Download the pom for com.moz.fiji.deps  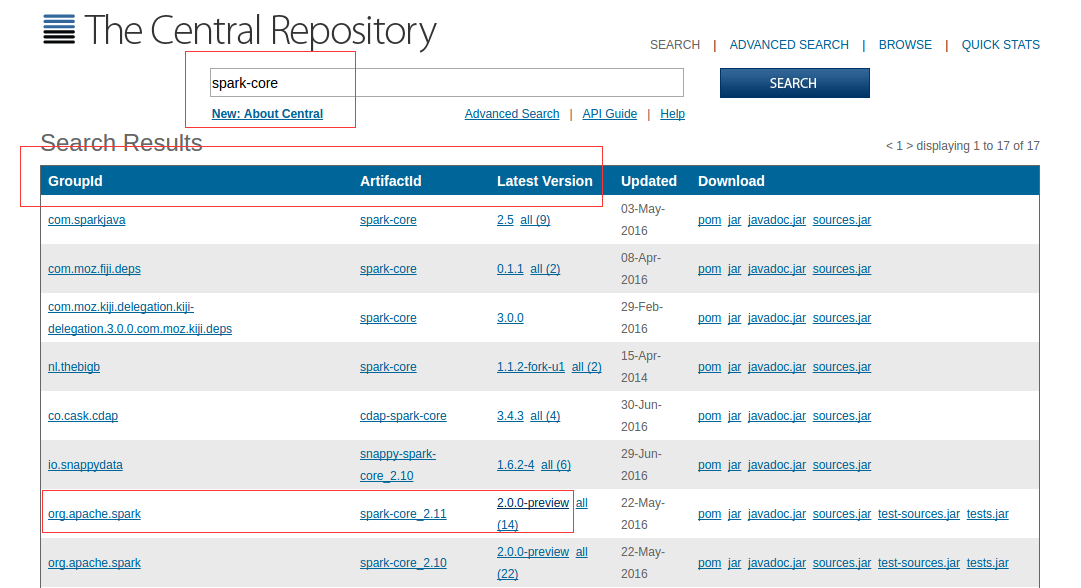709,269
